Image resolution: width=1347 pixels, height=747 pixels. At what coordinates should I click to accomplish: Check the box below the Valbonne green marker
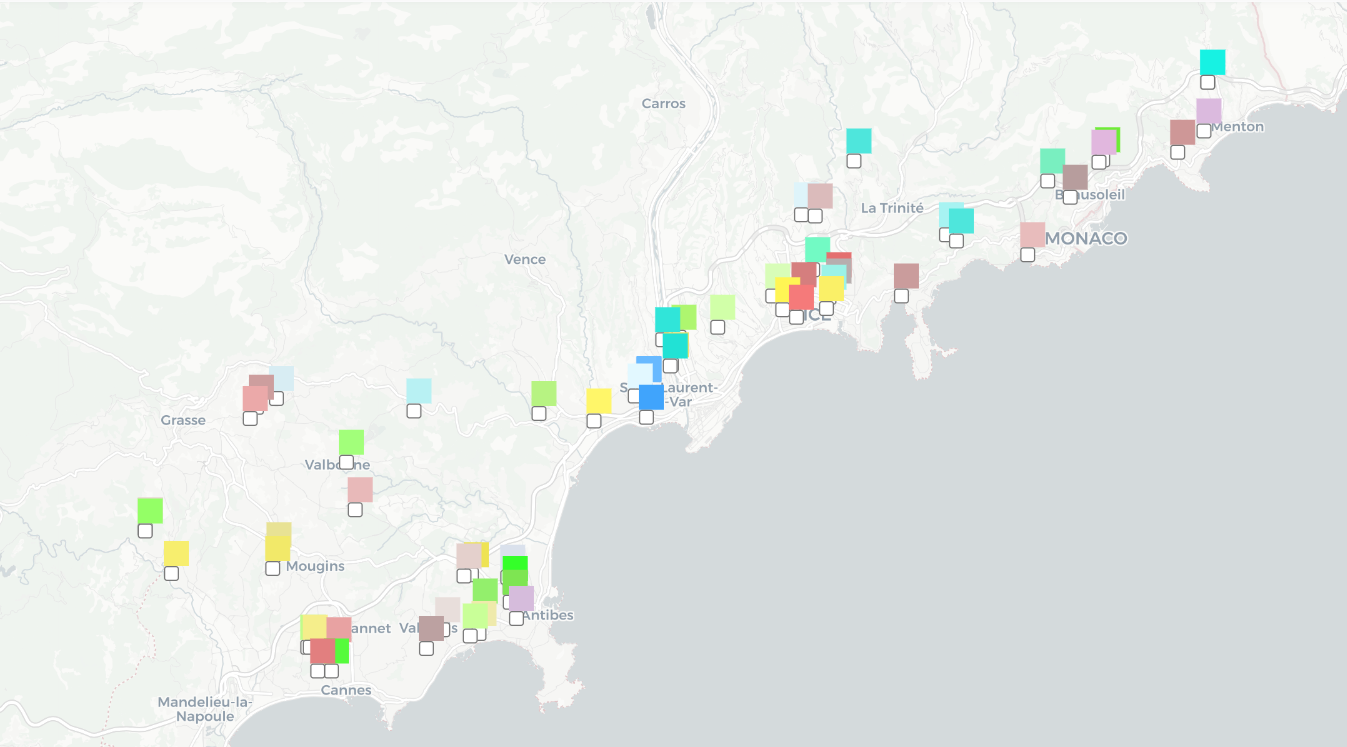coord(346,462)
